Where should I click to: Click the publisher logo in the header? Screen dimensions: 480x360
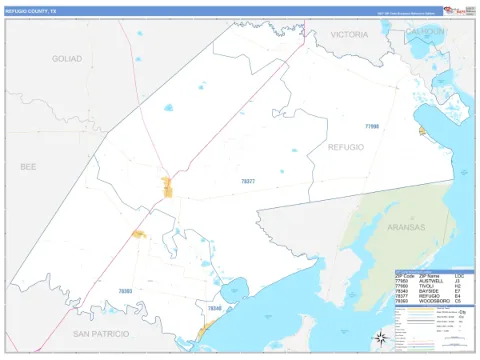454,10
